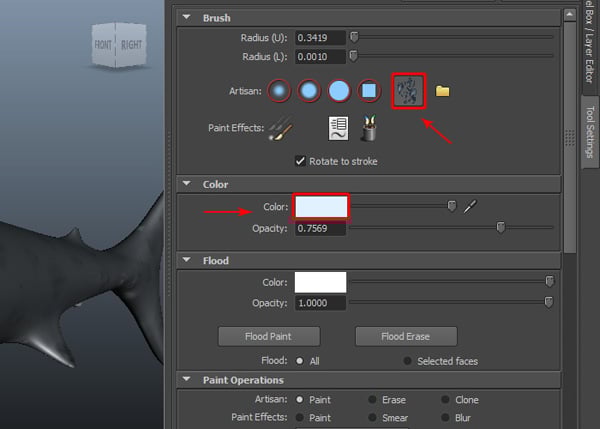Viewport: 600px width, 429px height.
Task: Collapse the Brush section
Action: [186, 17]
